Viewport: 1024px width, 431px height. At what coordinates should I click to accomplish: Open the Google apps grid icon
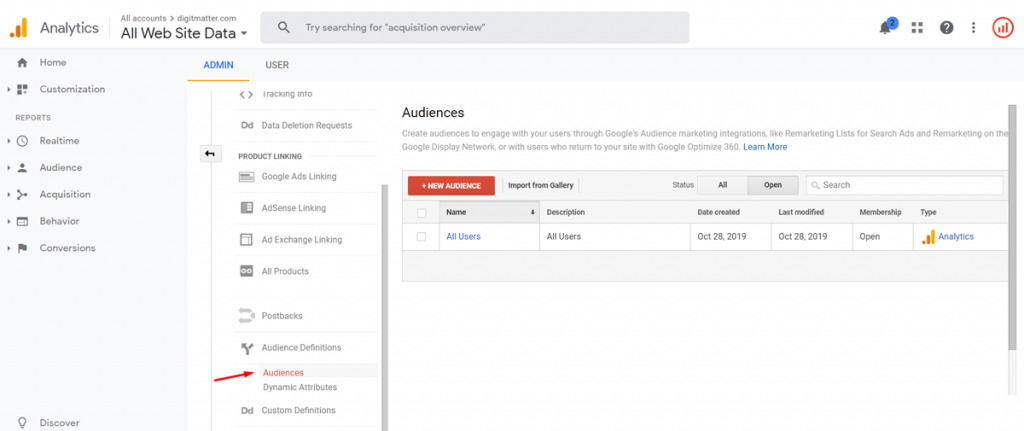[918, 27]
